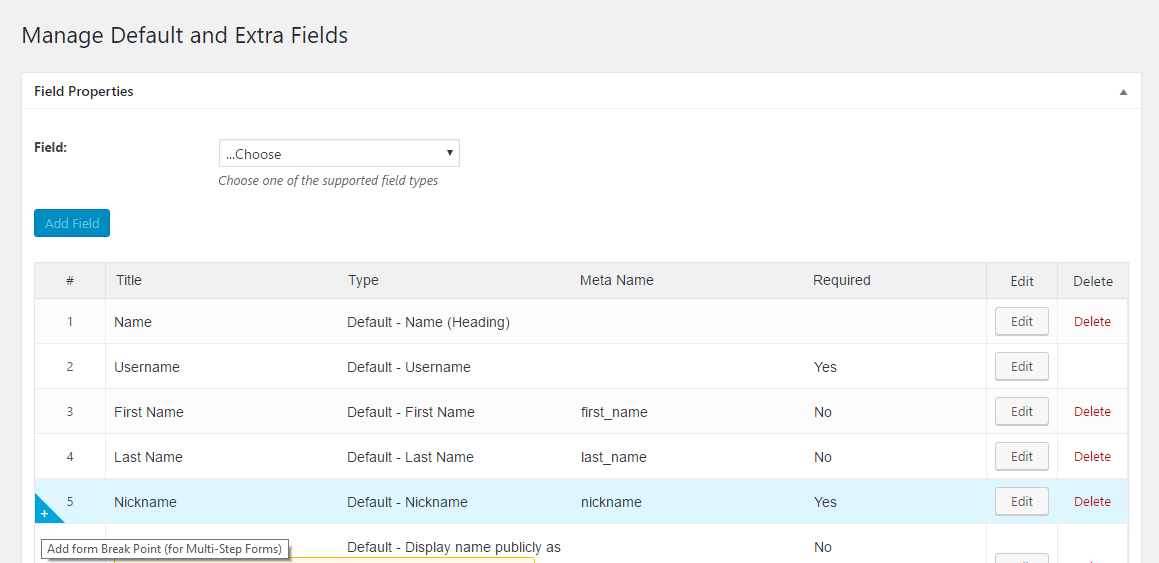Edit the First Name field
The width and height of the screenshot is (1159, 563).
[x=1022, y=412]
